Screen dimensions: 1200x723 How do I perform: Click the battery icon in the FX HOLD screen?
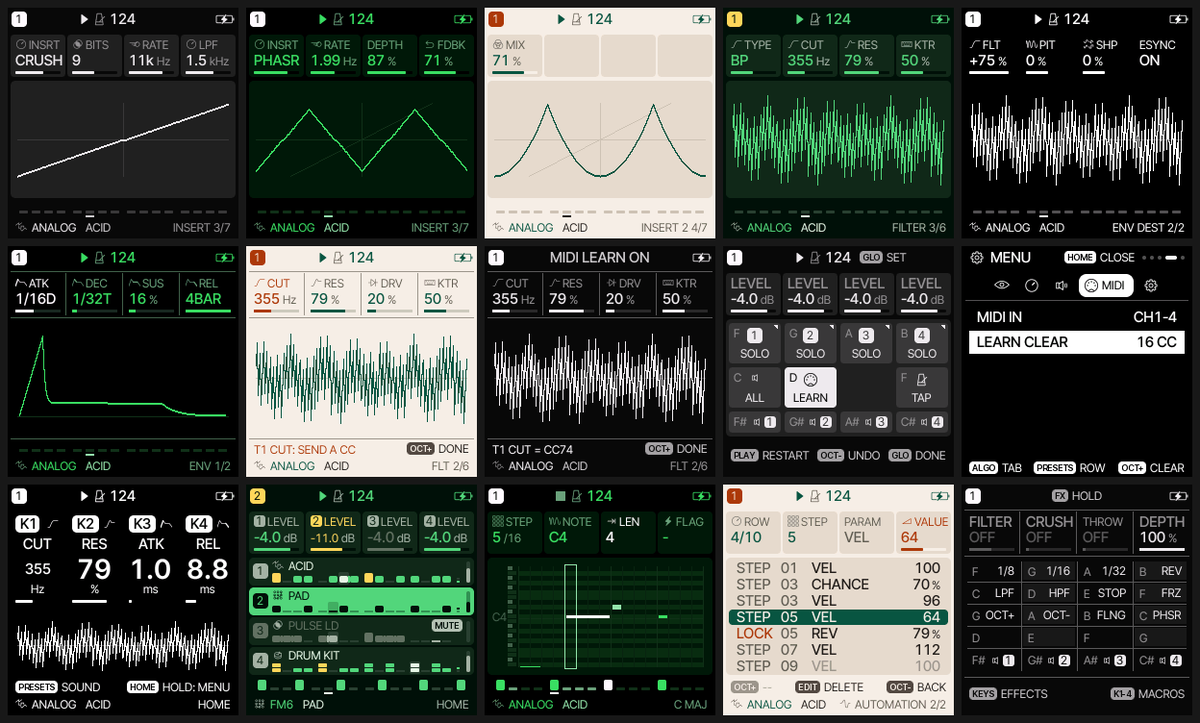click(1179, 496)
